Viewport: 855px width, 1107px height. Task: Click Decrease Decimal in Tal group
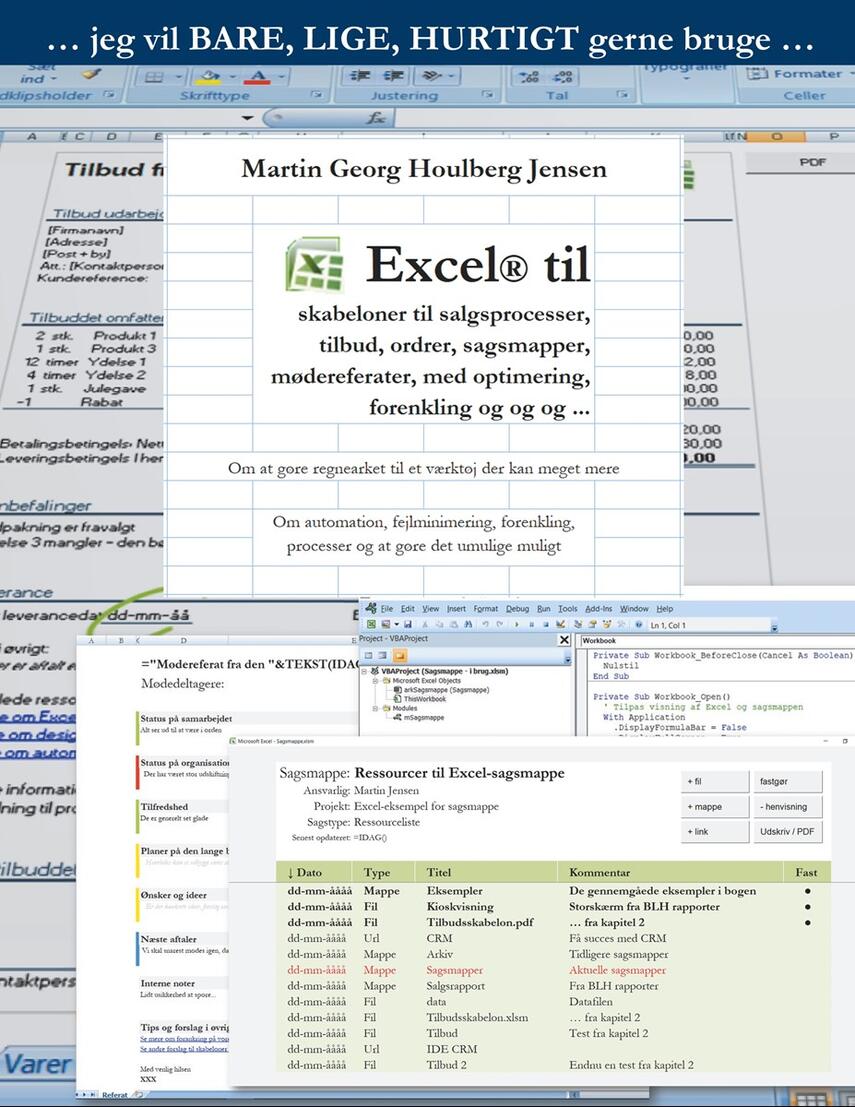click(x=563, y=76)
